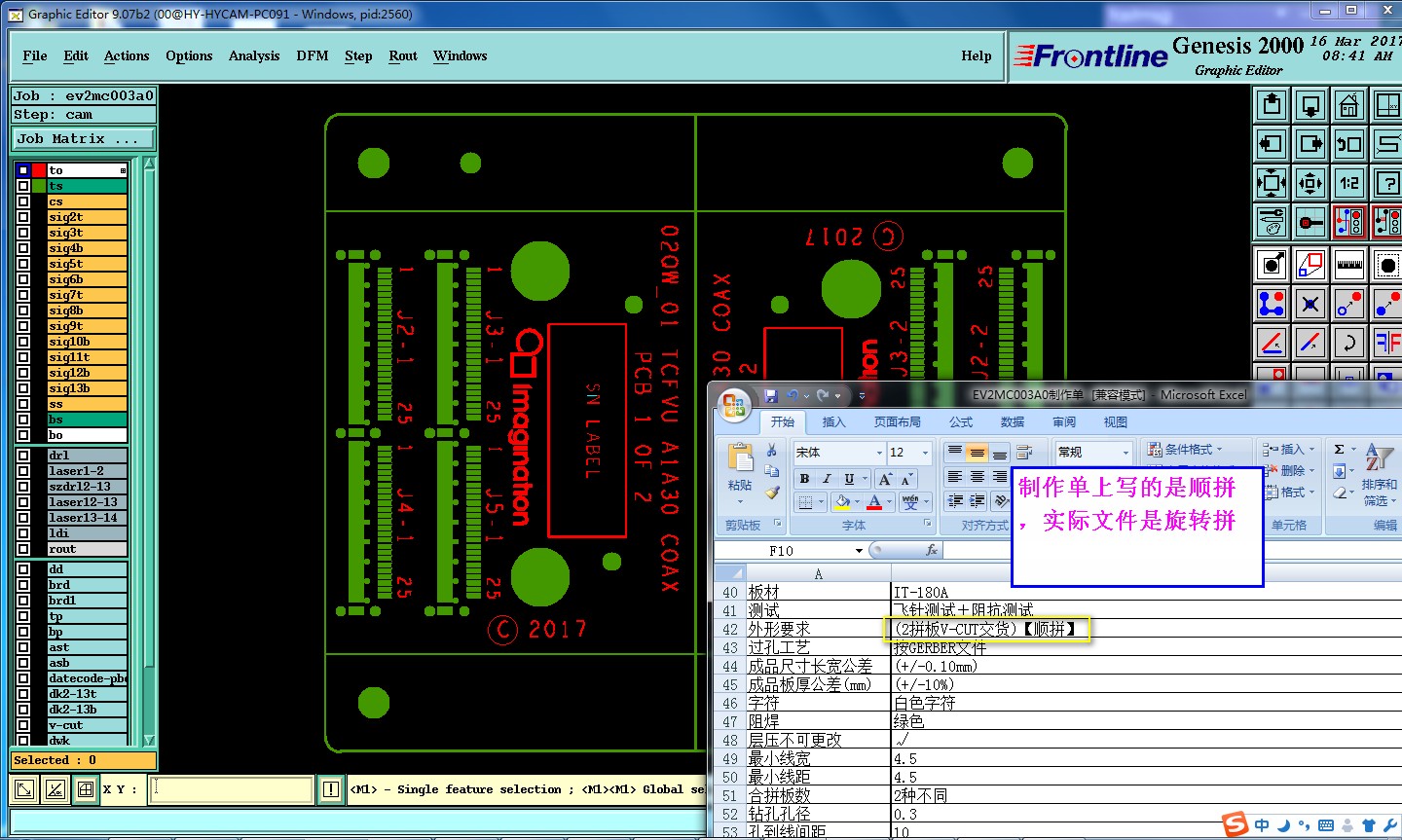Select the bs layer row in layer list
Image resolution: width=1402 pixels, height=840 pixels.
pos(87,420)
